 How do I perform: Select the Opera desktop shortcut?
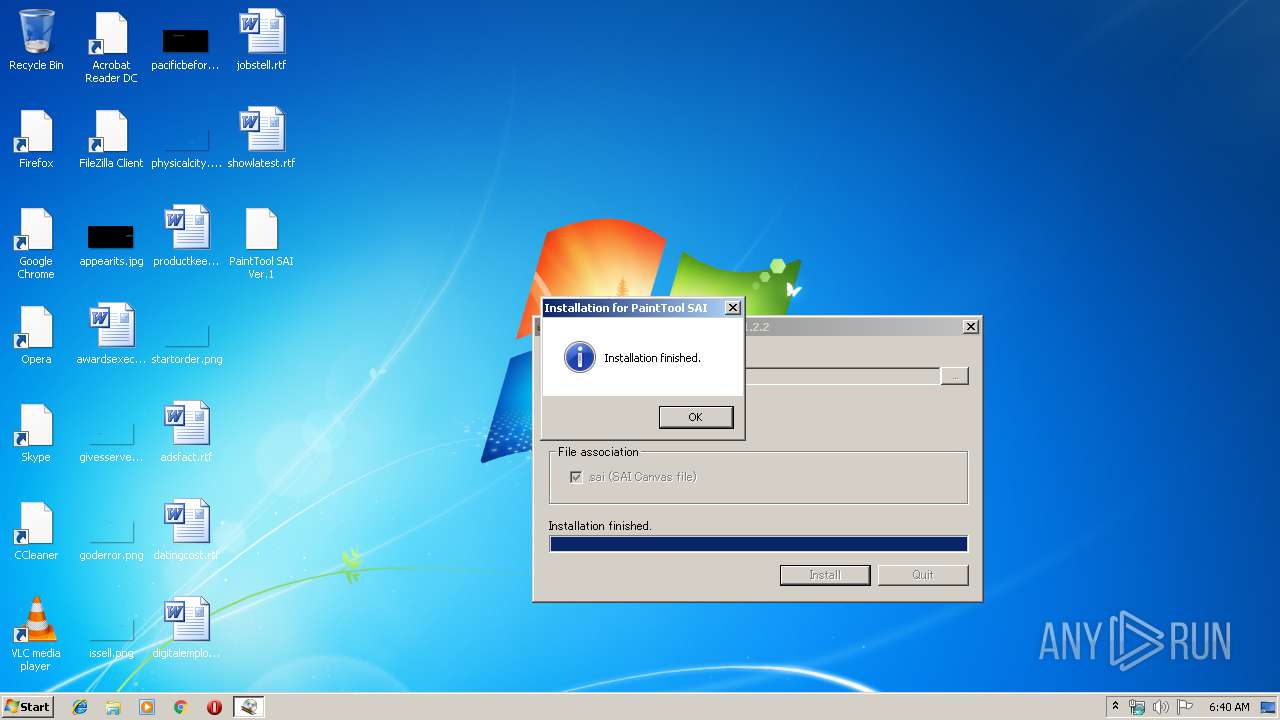(x=36, y=335)
